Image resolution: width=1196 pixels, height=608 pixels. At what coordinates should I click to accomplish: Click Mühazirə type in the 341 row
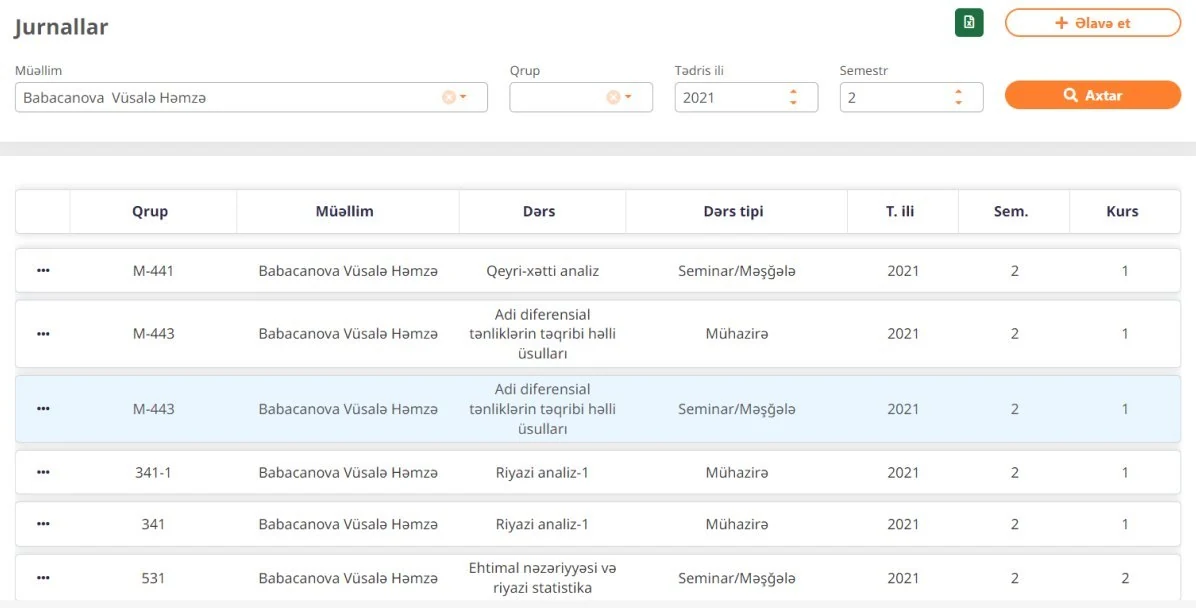(x=737, y=524)
